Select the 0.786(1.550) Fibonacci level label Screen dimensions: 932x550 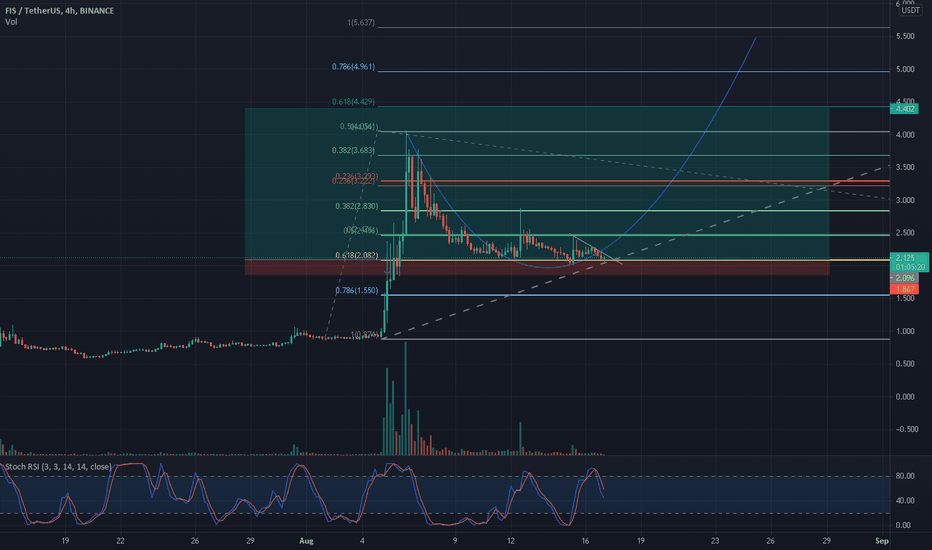click(x=356, y=290)
